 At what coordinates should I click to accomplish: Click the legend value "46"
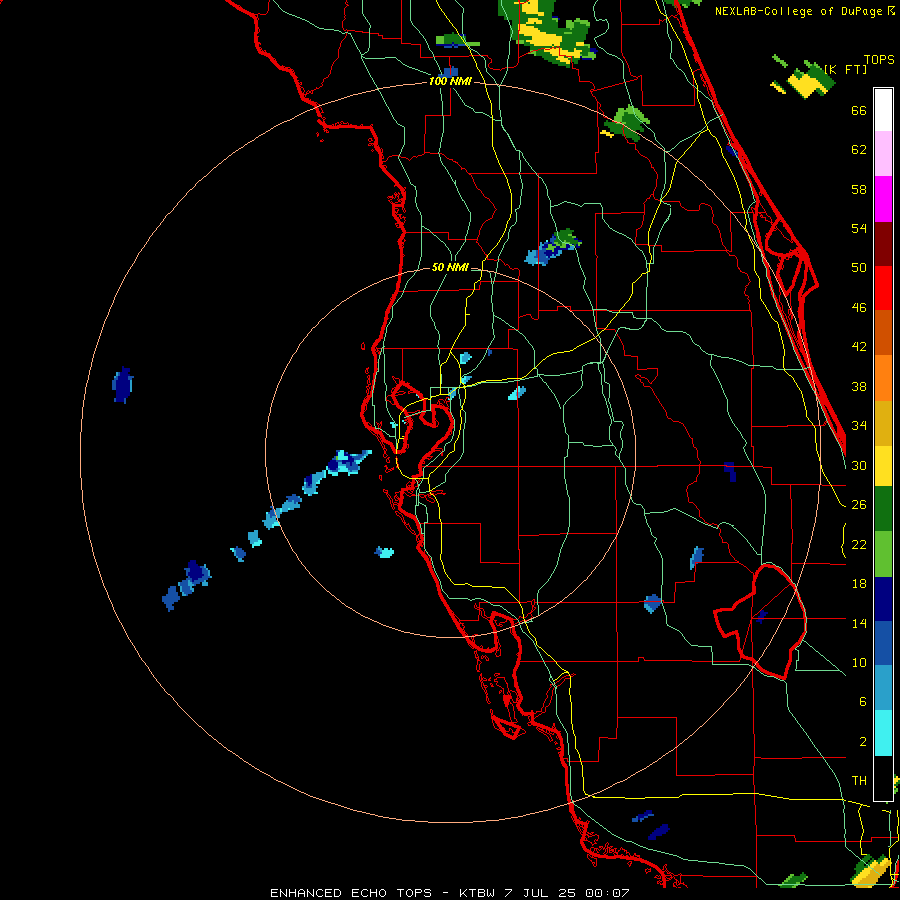tap(859, 308)
